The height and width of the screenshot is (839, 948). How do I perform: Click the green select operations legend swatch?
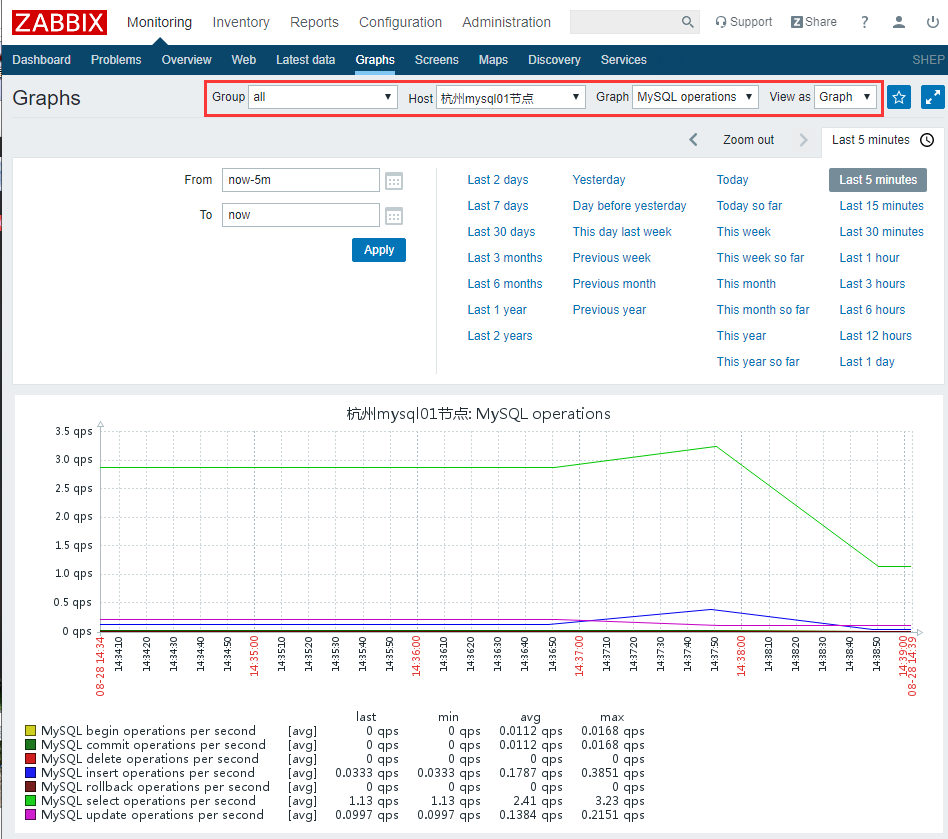(x=31, y=801)
